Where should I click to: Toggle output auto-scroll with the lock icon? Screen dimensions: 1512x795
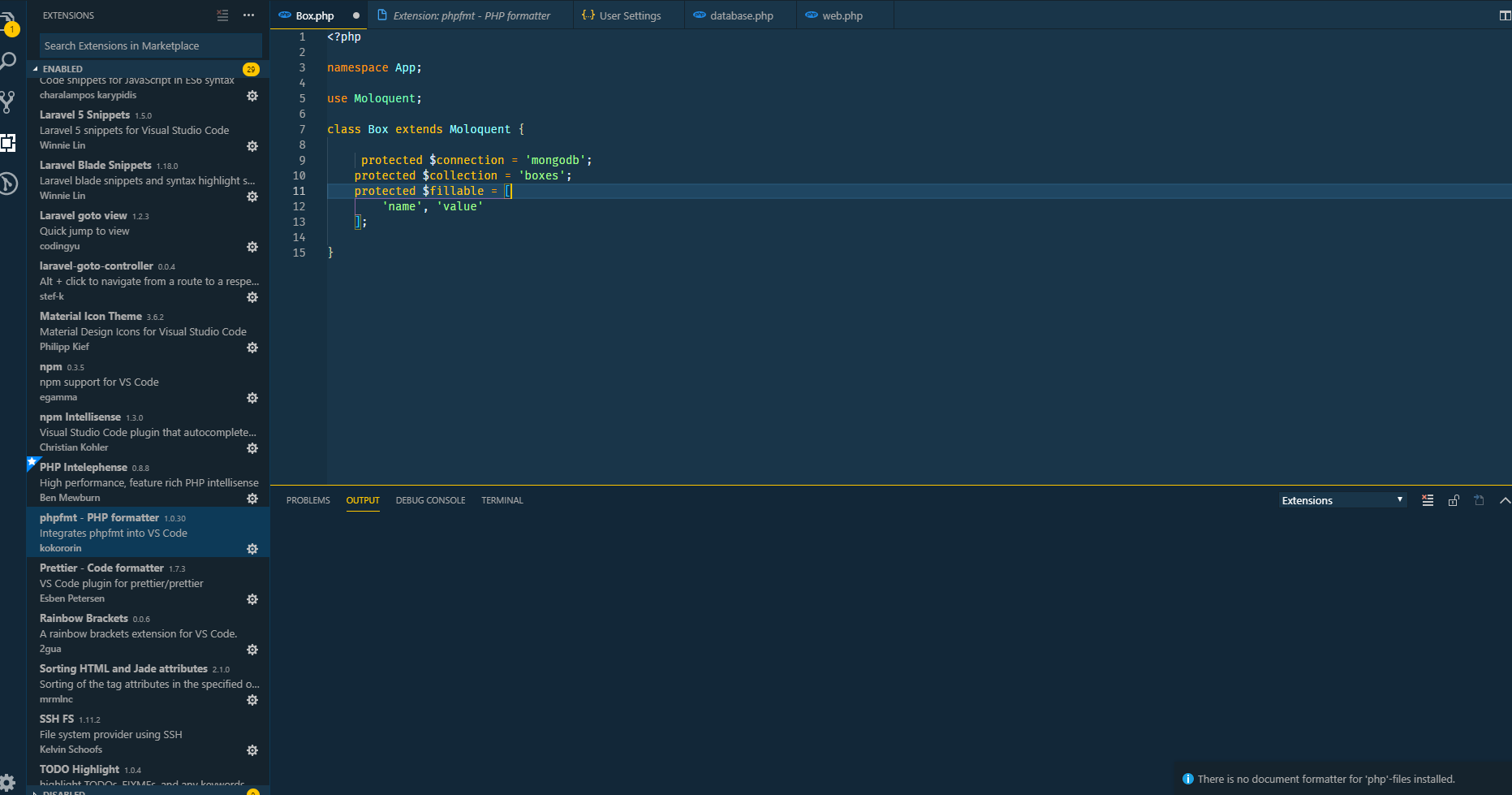click(1453, 500)
